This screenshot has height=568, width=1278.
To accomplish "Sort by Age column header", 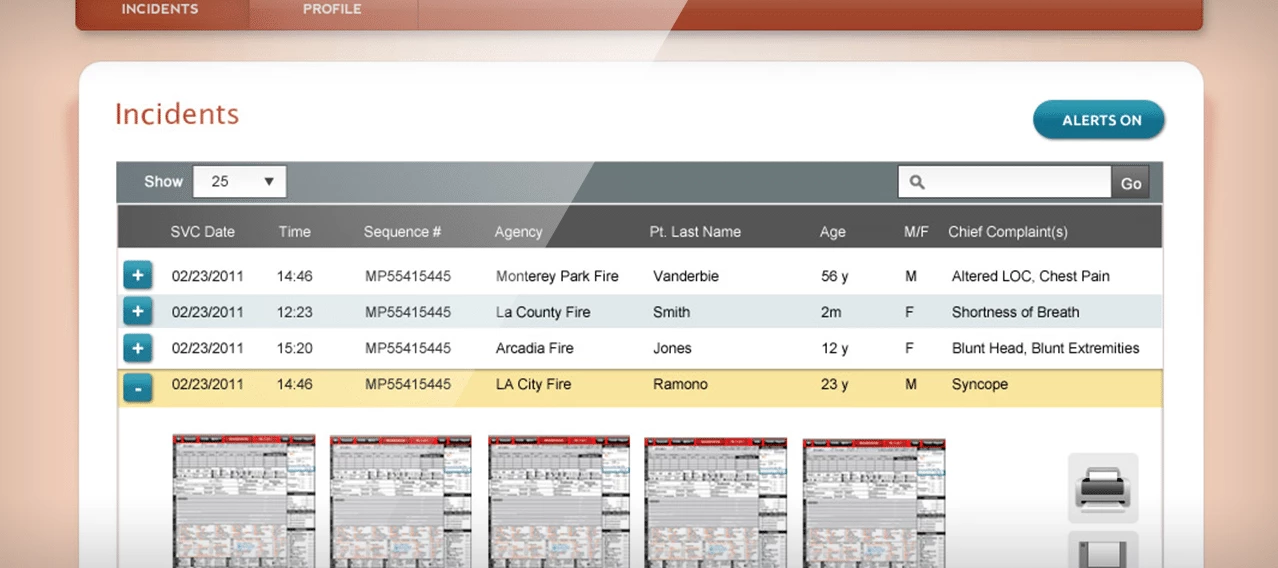I will 833,232.
